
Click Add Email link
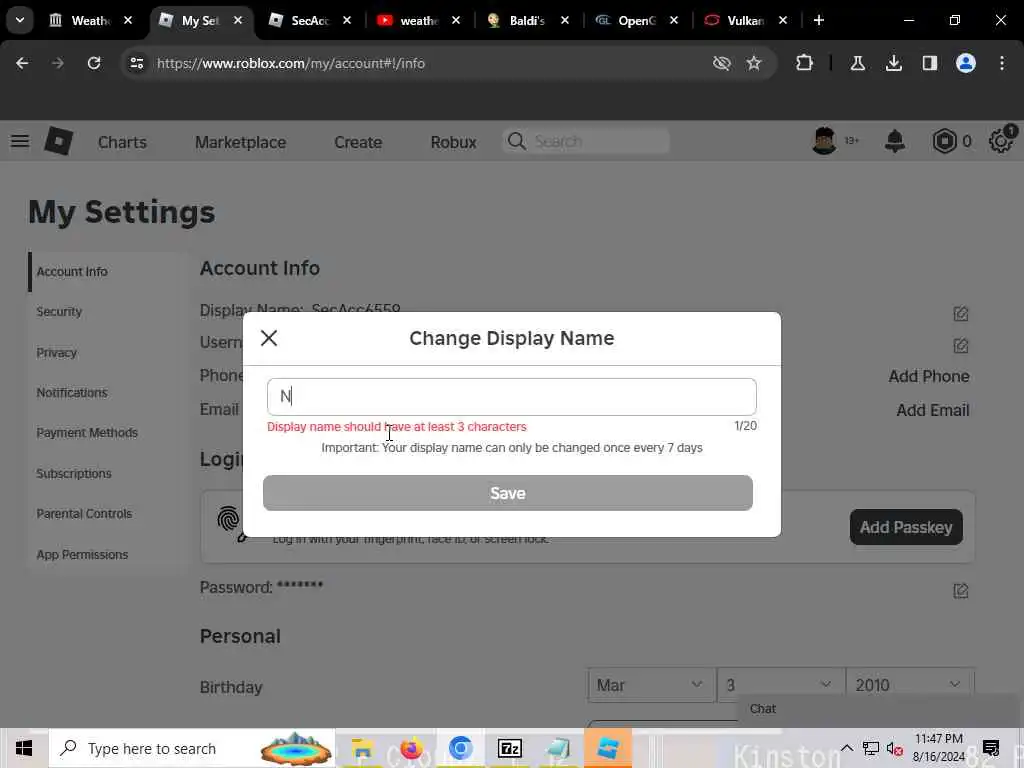pos(933,410)
